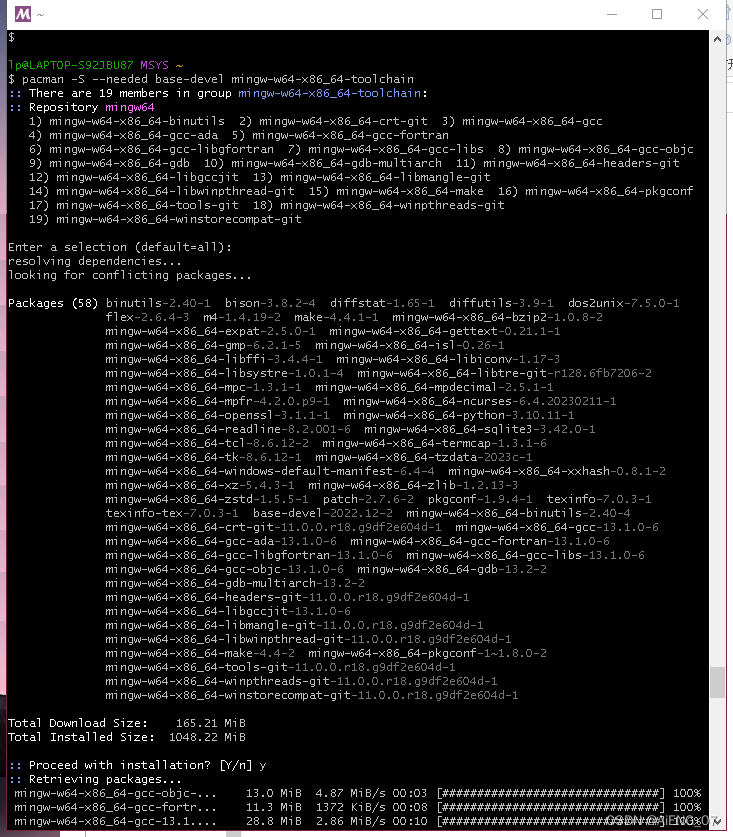
Task: Click '1) mingw-w64-x86_64-binutils' entry
Action: (127, 121)
